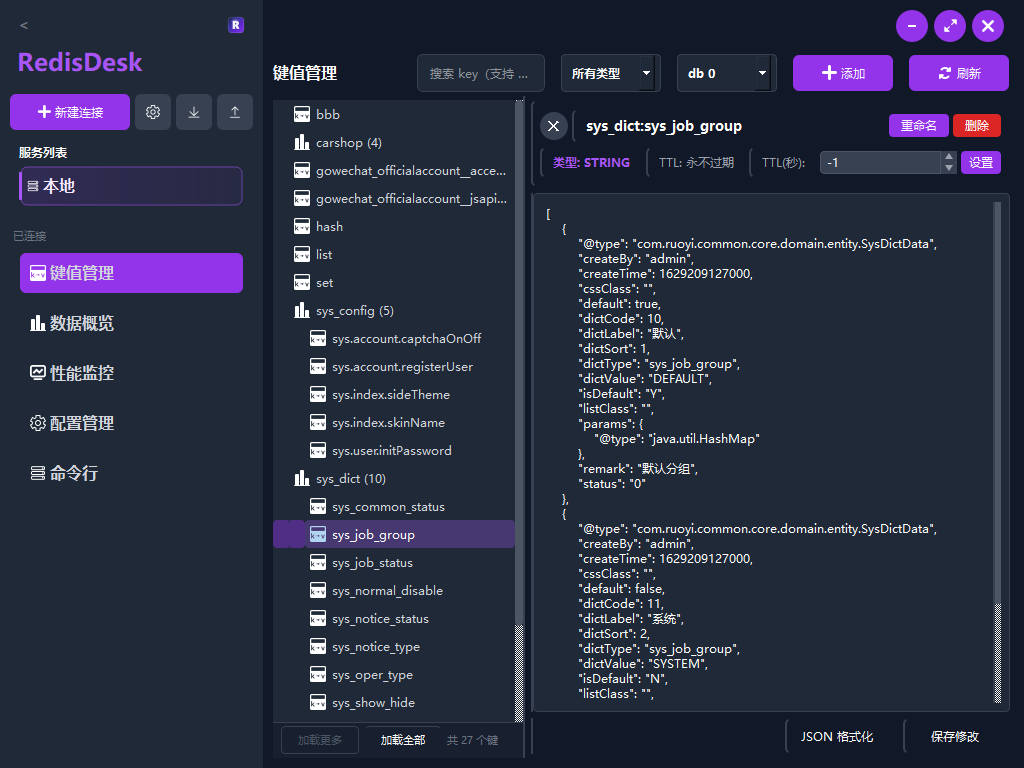This screenshot has width=1024, height=768.
Task: Focus the key search input field
Action: point(481,73)
